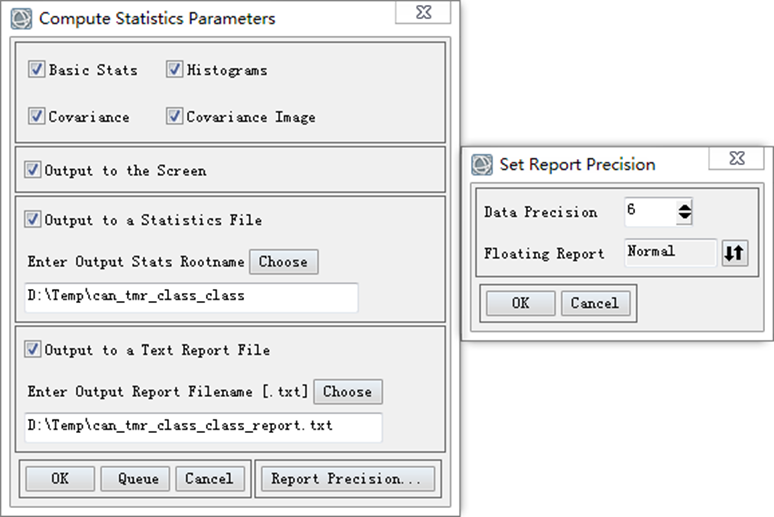Viewport: 774px width, 517px height.
Task: Uncheck Output to the Screen
Action: pos(33,170)
